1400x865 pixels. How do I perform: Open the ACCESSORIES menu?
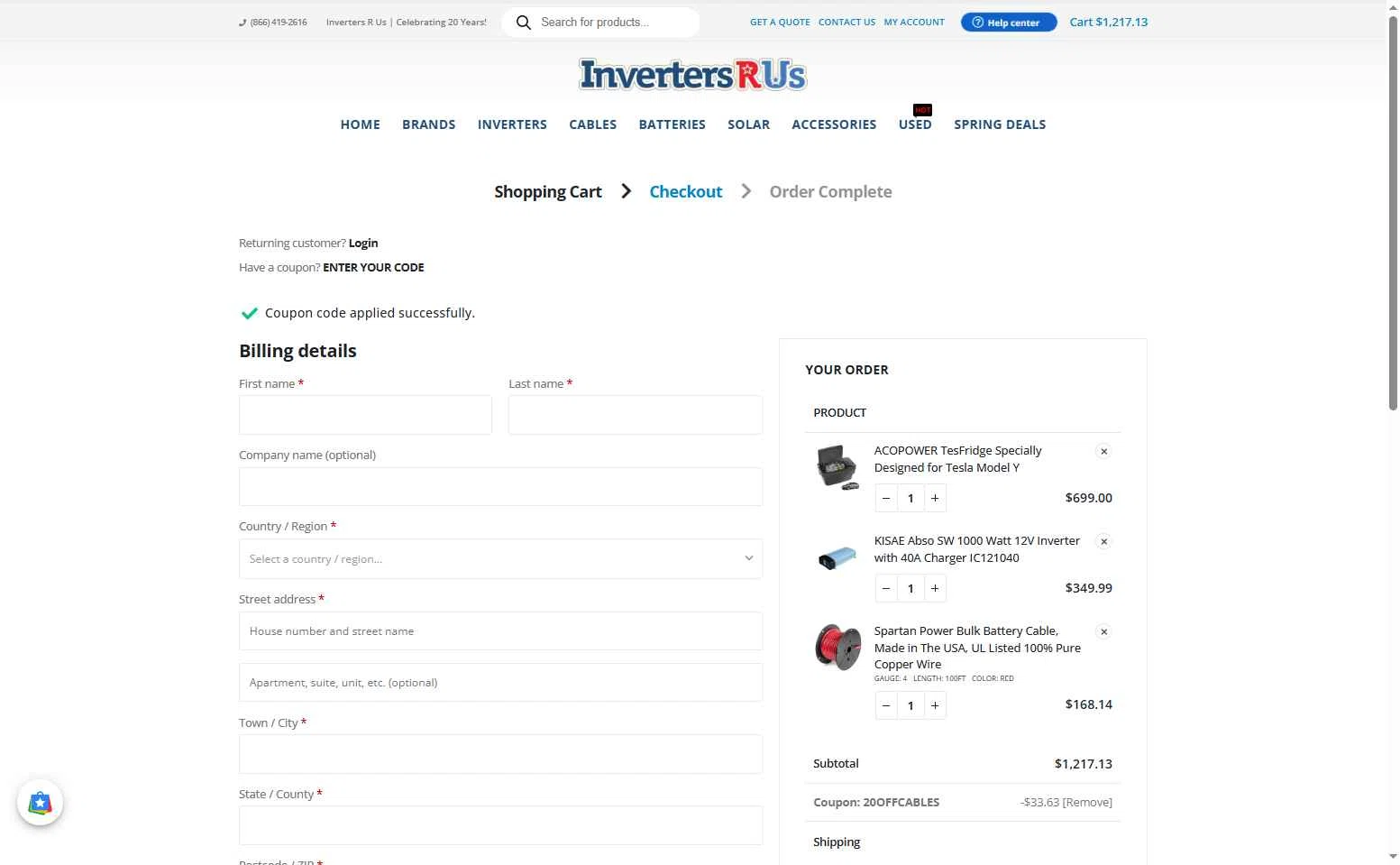834,124
